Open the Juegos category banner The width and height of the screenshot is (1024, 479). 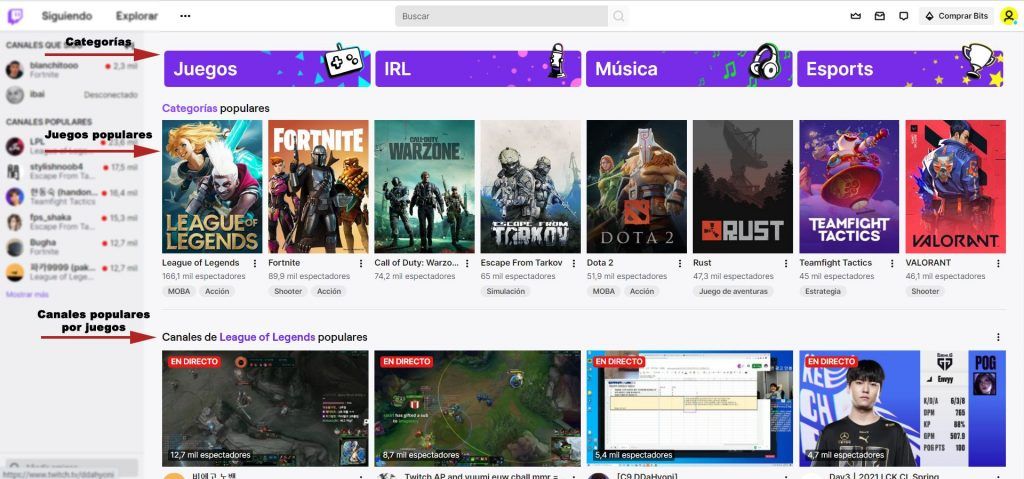pos(267,69)
